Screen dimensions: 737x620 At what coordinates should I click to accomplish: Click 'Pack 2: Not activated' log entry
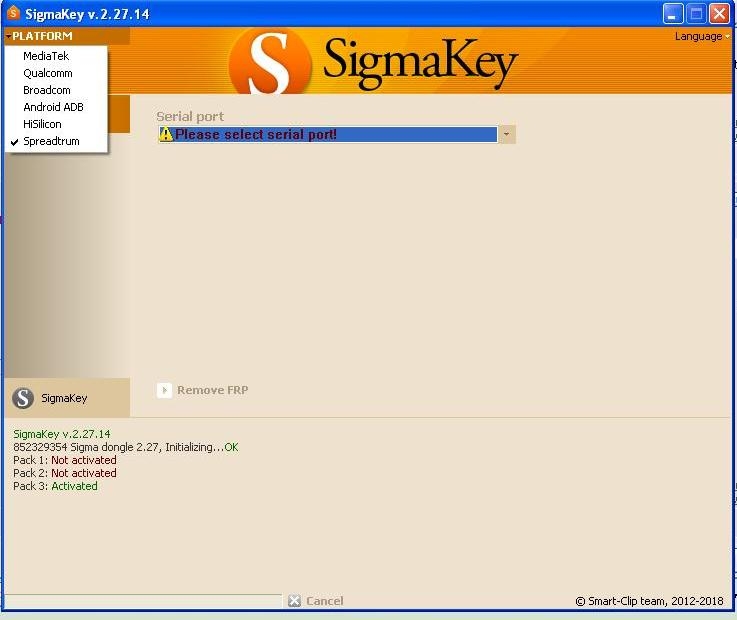[65, 473]
